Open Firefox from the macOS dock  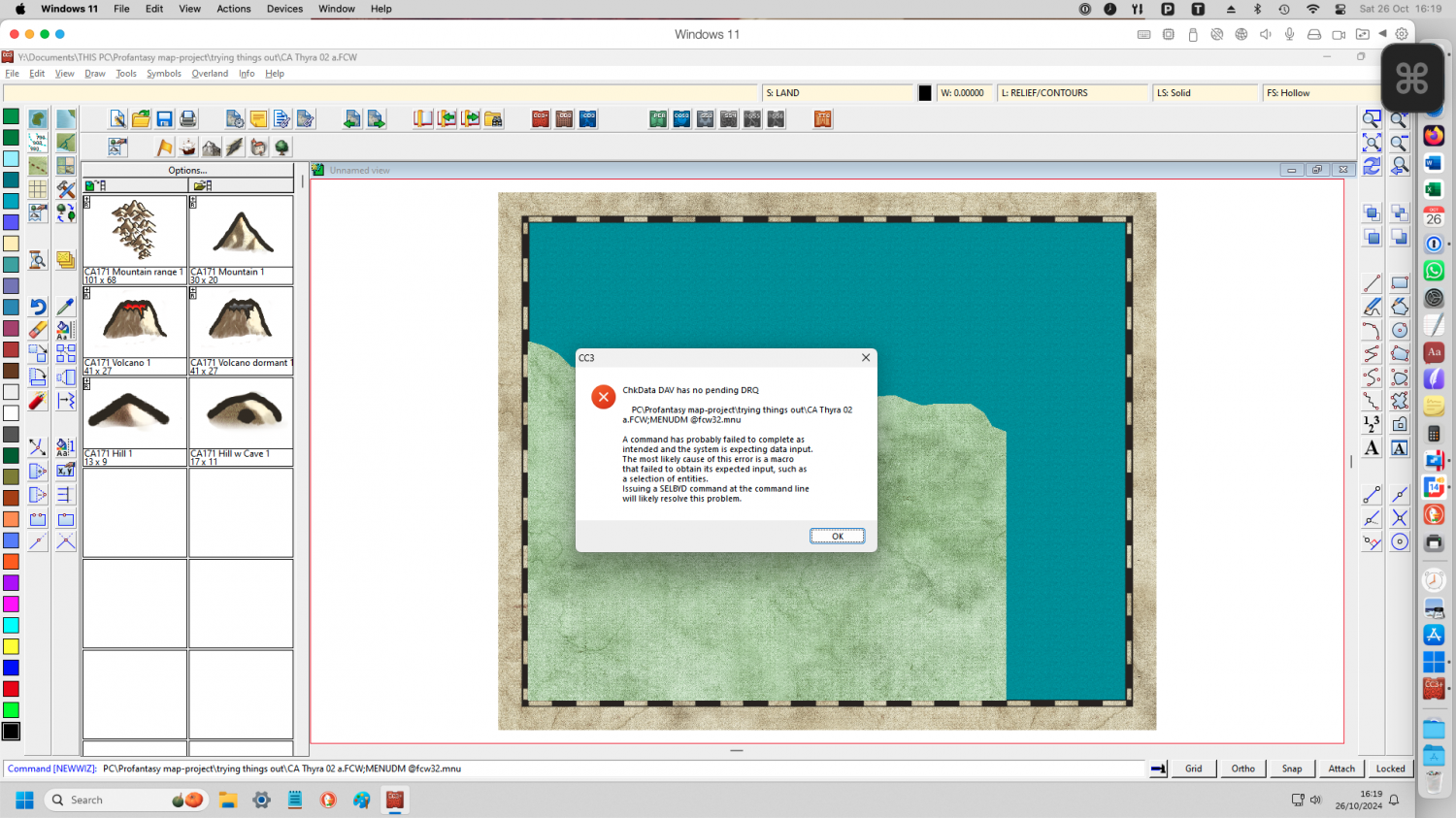tap(1434, 136)
